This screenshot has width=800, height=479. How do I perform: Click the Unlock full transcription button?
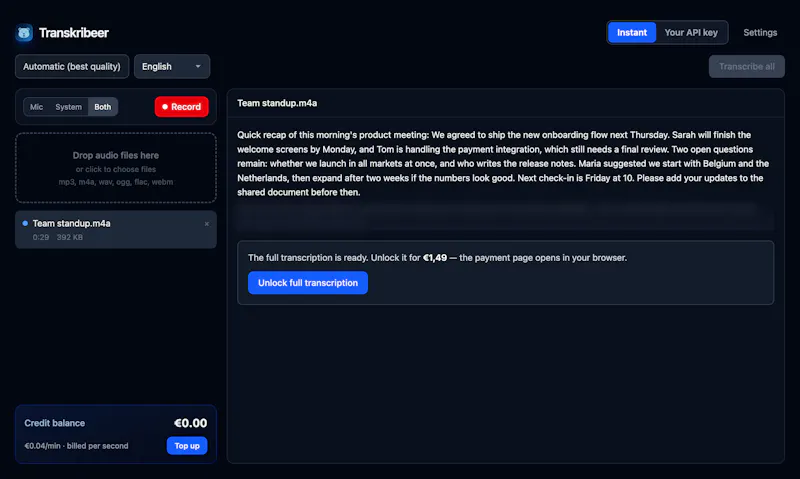308,283
